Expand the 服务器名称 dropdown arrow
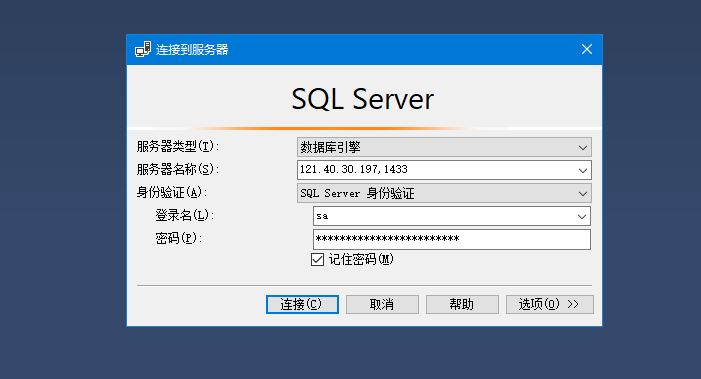The width and height of the screenshot is (701, 379). point(583,170)
